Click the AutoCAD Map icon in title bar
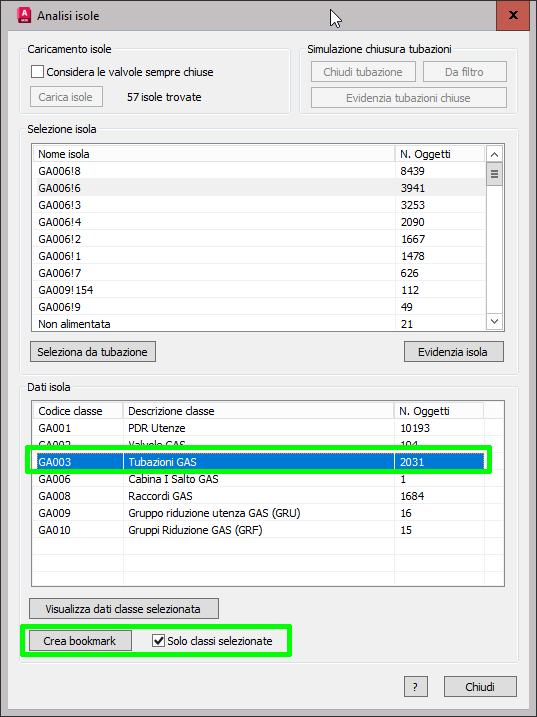Image resolution: width=537 pixels, height=717 pixels. pos(24,16)
